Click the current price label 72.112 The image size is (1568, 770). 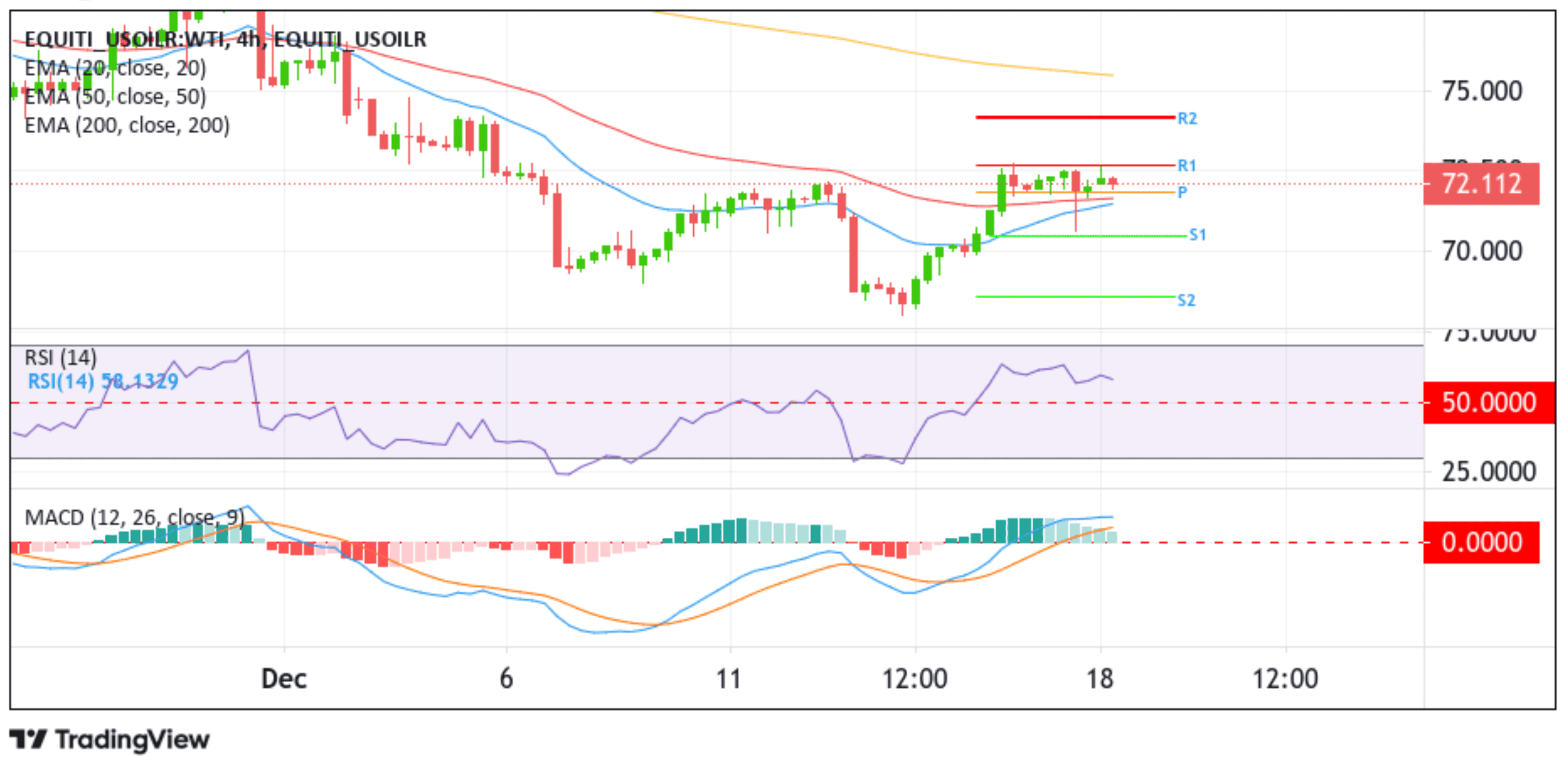pos(1481,183)
